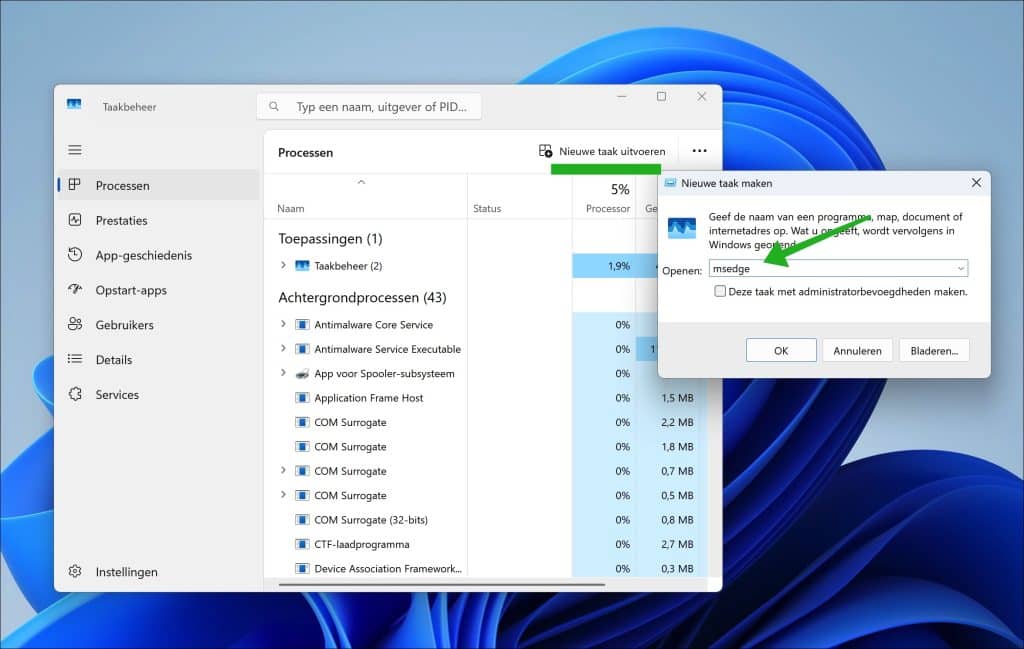Click the Taakbeheer (2) process icon
The image size is (1024, 649).
pyautogui.click(x=302, y=266)
